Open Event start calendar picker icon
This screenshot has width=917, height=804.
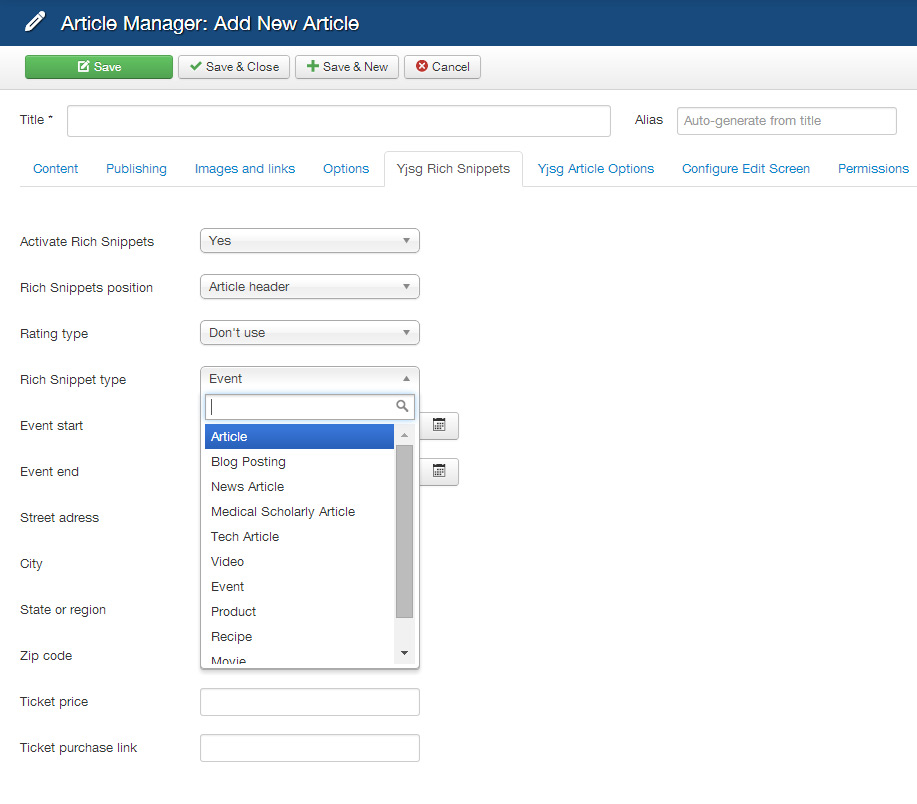(x=439, y=425)
